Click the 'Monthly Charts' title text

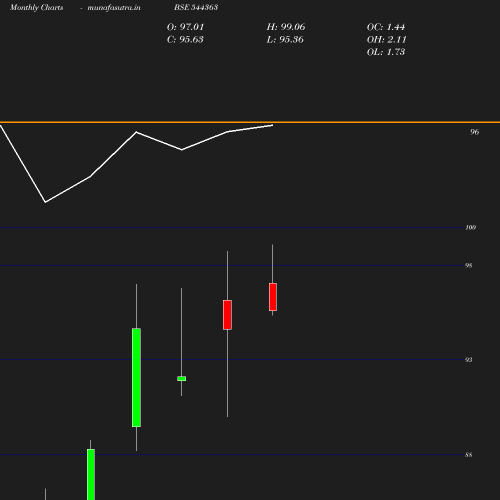37,7
